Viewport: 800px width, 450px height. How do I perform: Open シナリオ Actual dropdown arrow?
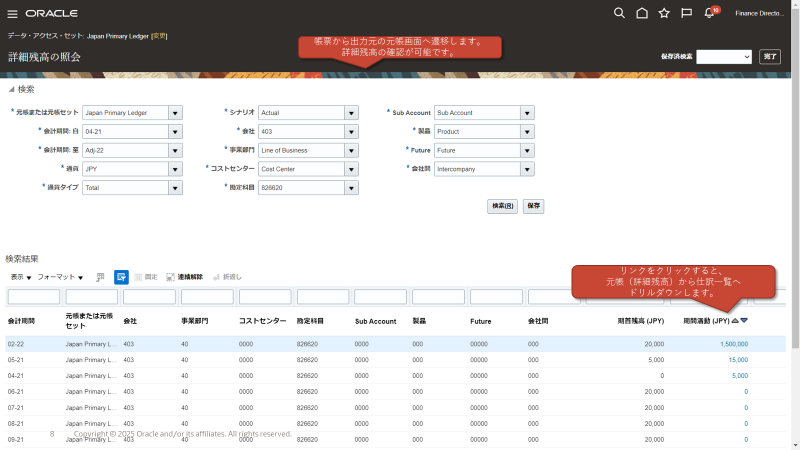click(x=351, y=113)
